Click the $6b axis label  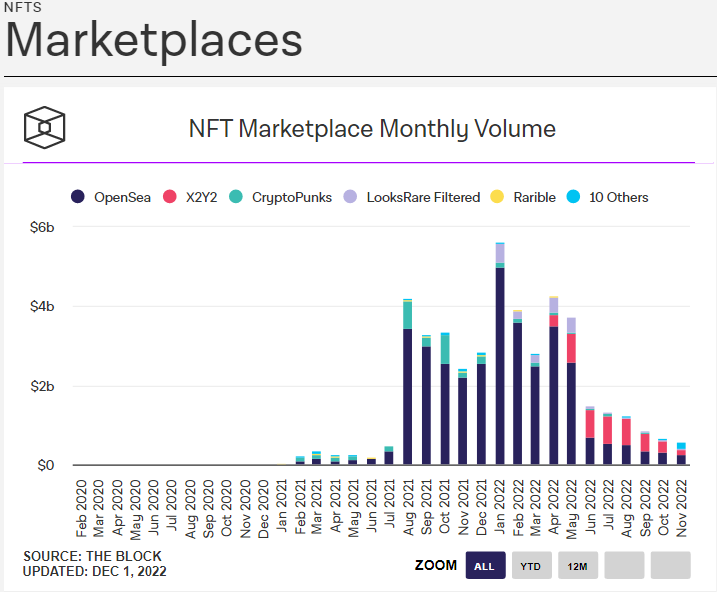(x=42, y=227)
